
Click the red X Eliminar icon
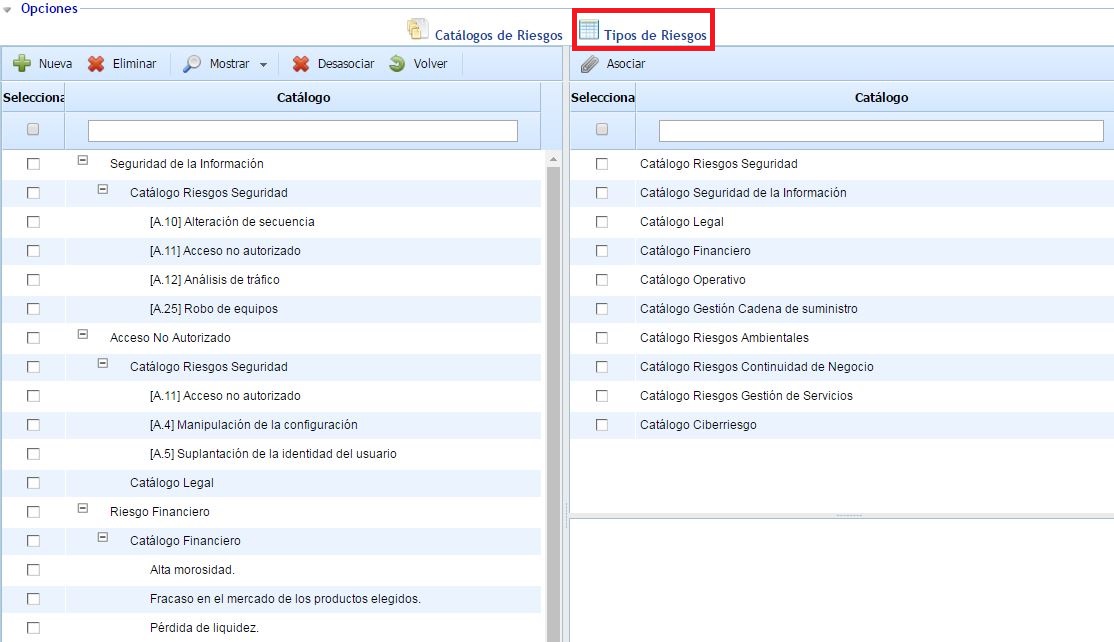point(96,64)
